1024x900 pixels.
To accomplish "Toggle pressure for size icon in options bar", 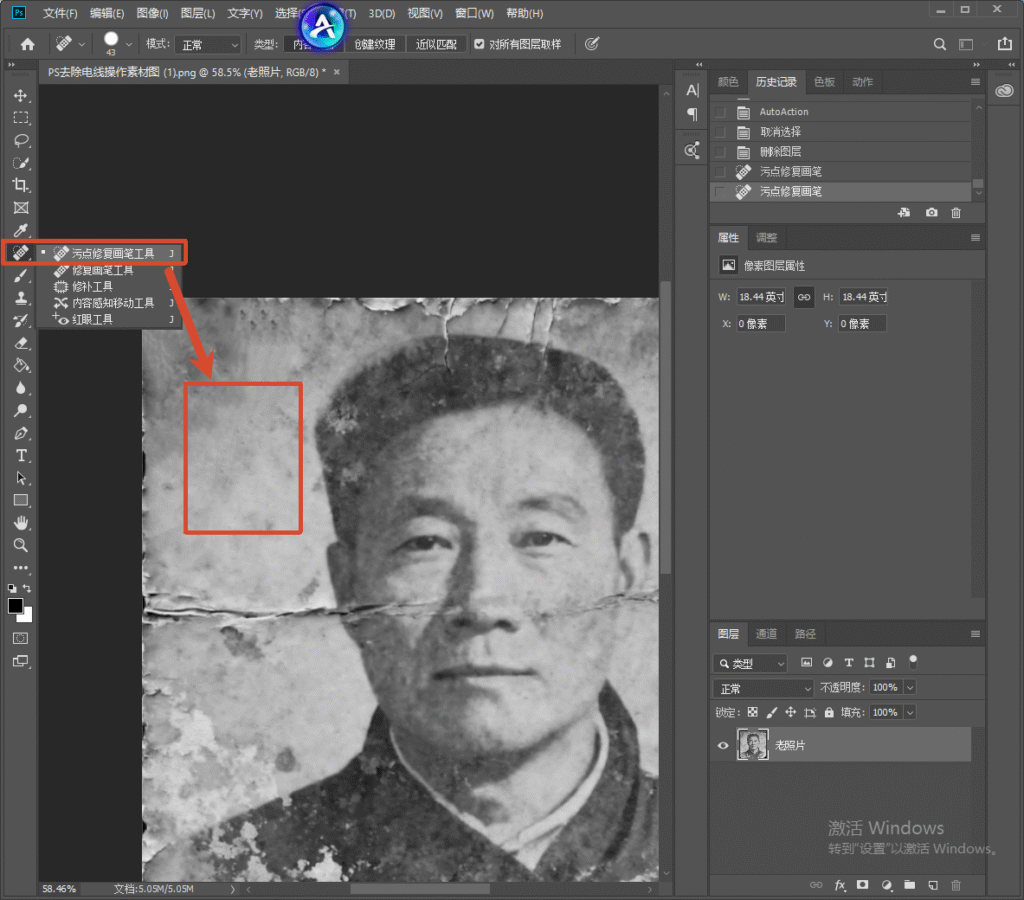I will point(592,44).
